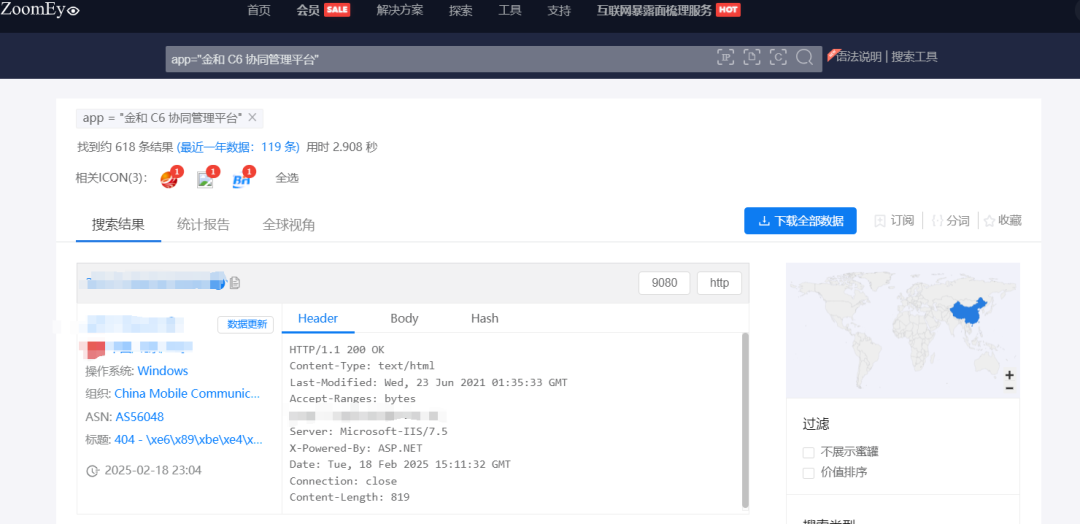The width and height of the screenshot is (1080, 524).
Task: Click the 全选 link
Action: 287,178
